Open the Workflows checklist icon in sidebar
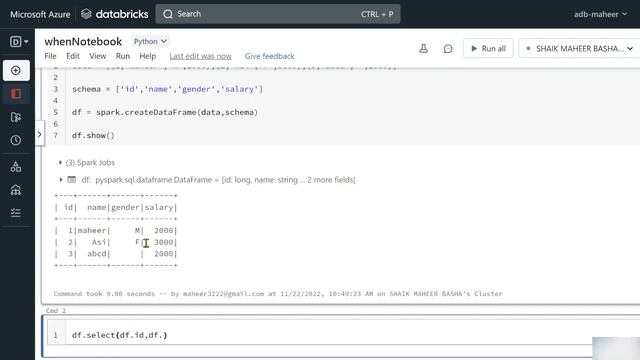Image resolution: width=640 pixels, height=360 pixels. pyautogui.click(x=16, y=213)
